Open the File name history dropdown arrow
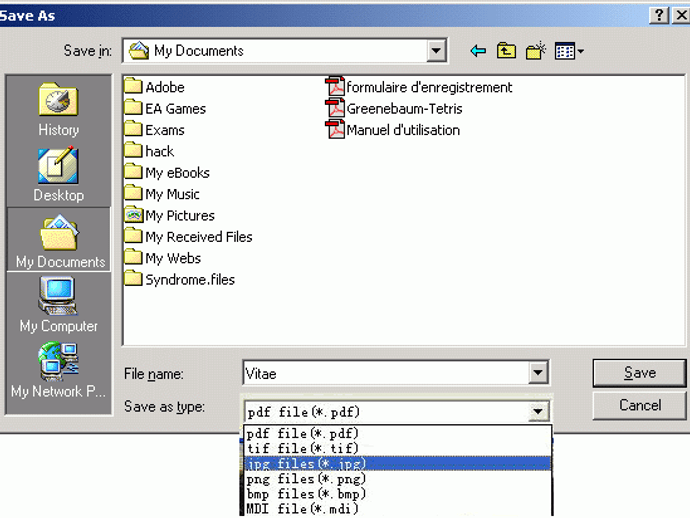This screenshot has height=518, width=690. [537, 373]
